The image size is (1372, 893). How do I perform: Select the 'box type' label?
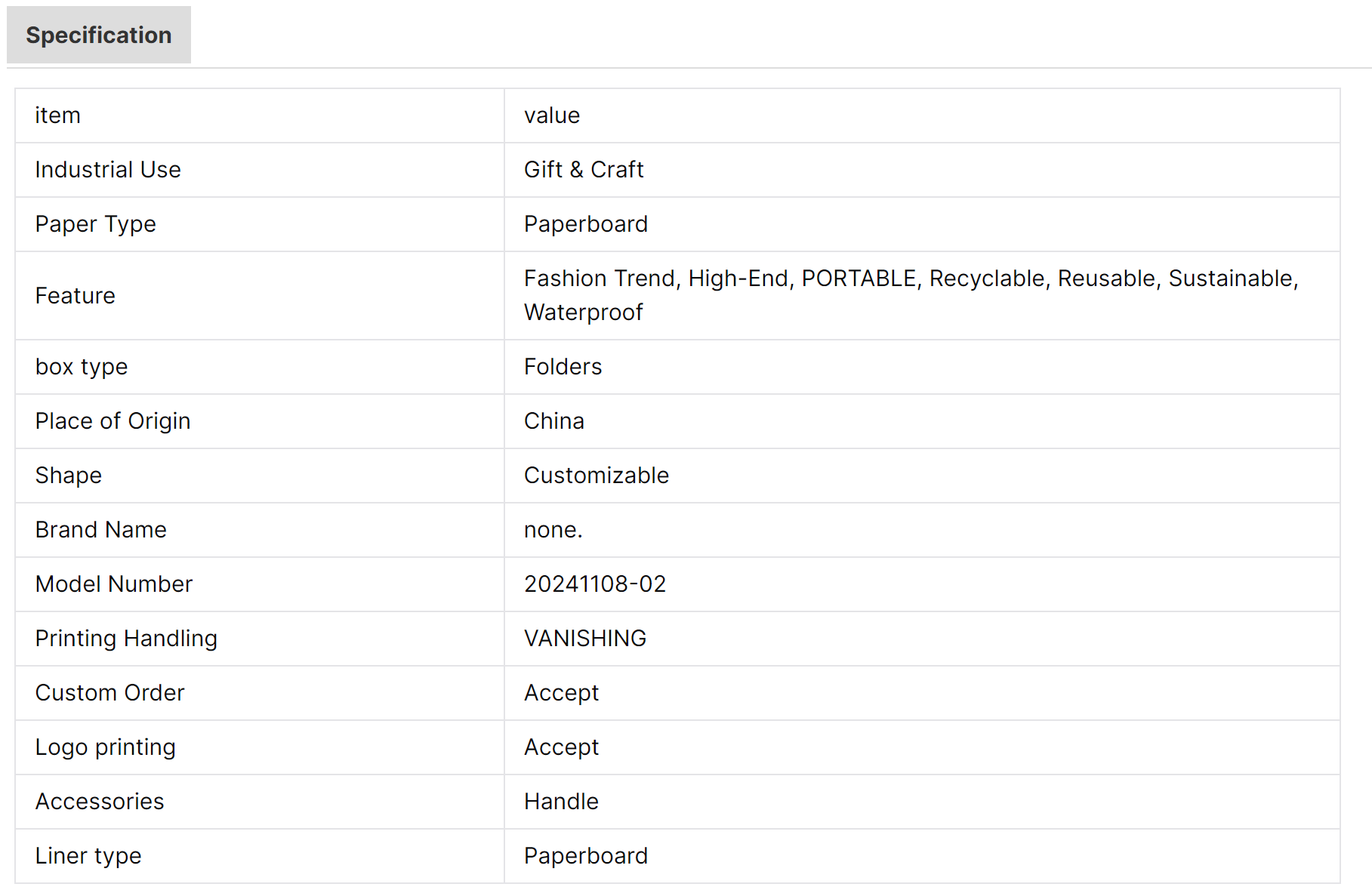82,367
